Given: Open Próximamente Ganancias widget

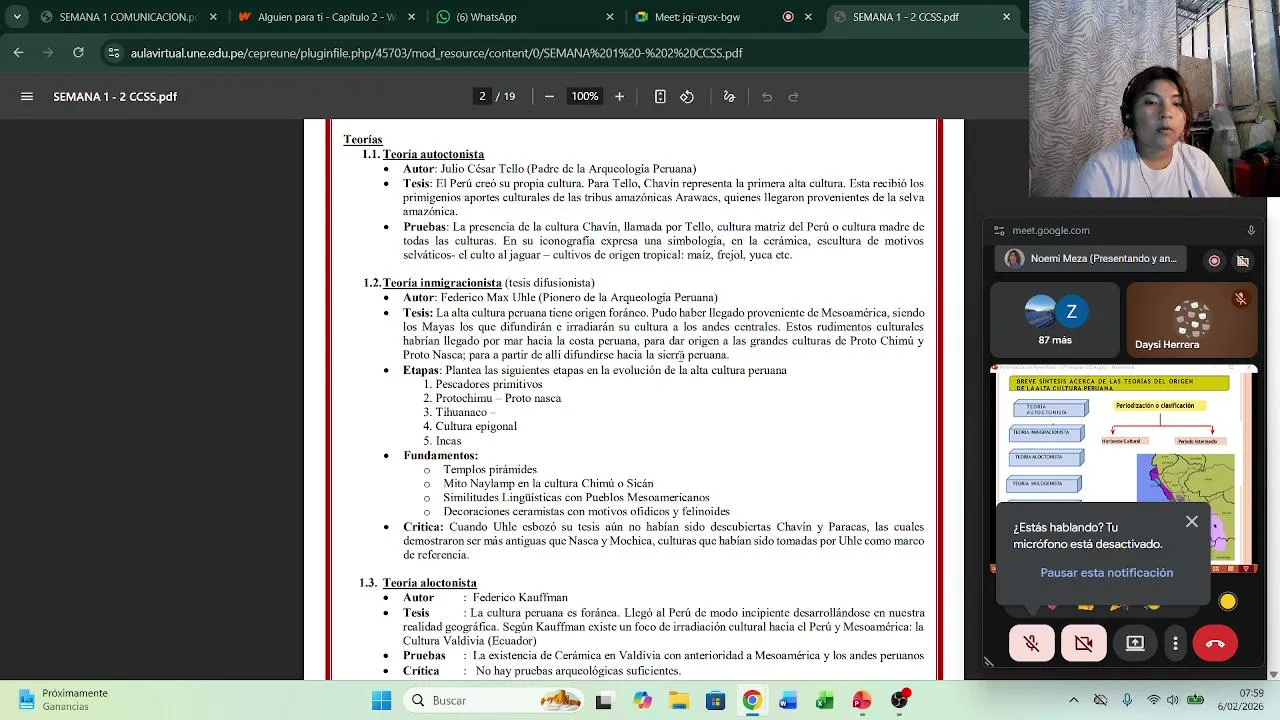Looking at the screenshot, I should pos(62,701).
